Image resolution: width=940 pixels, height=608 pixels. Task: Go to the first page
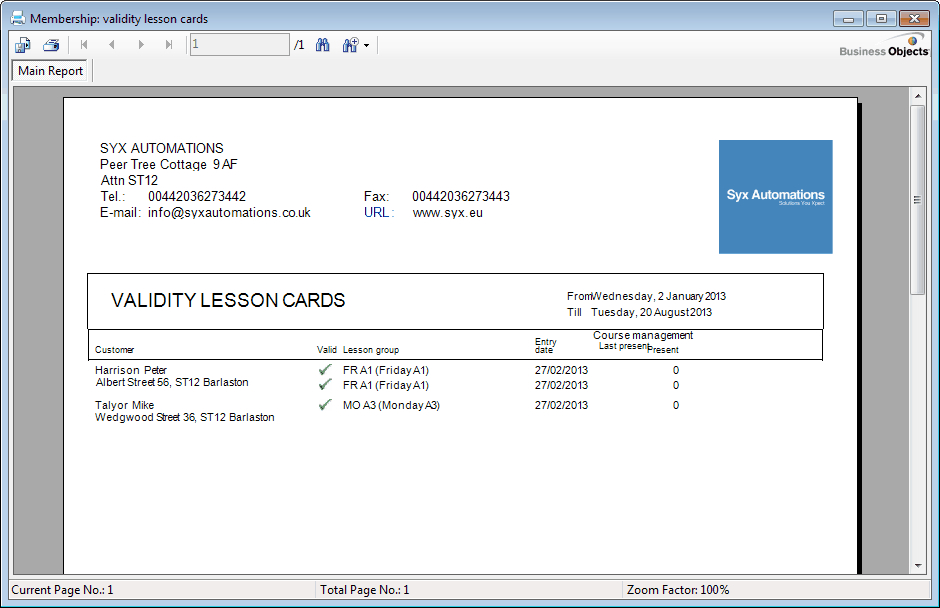[84, 45]
